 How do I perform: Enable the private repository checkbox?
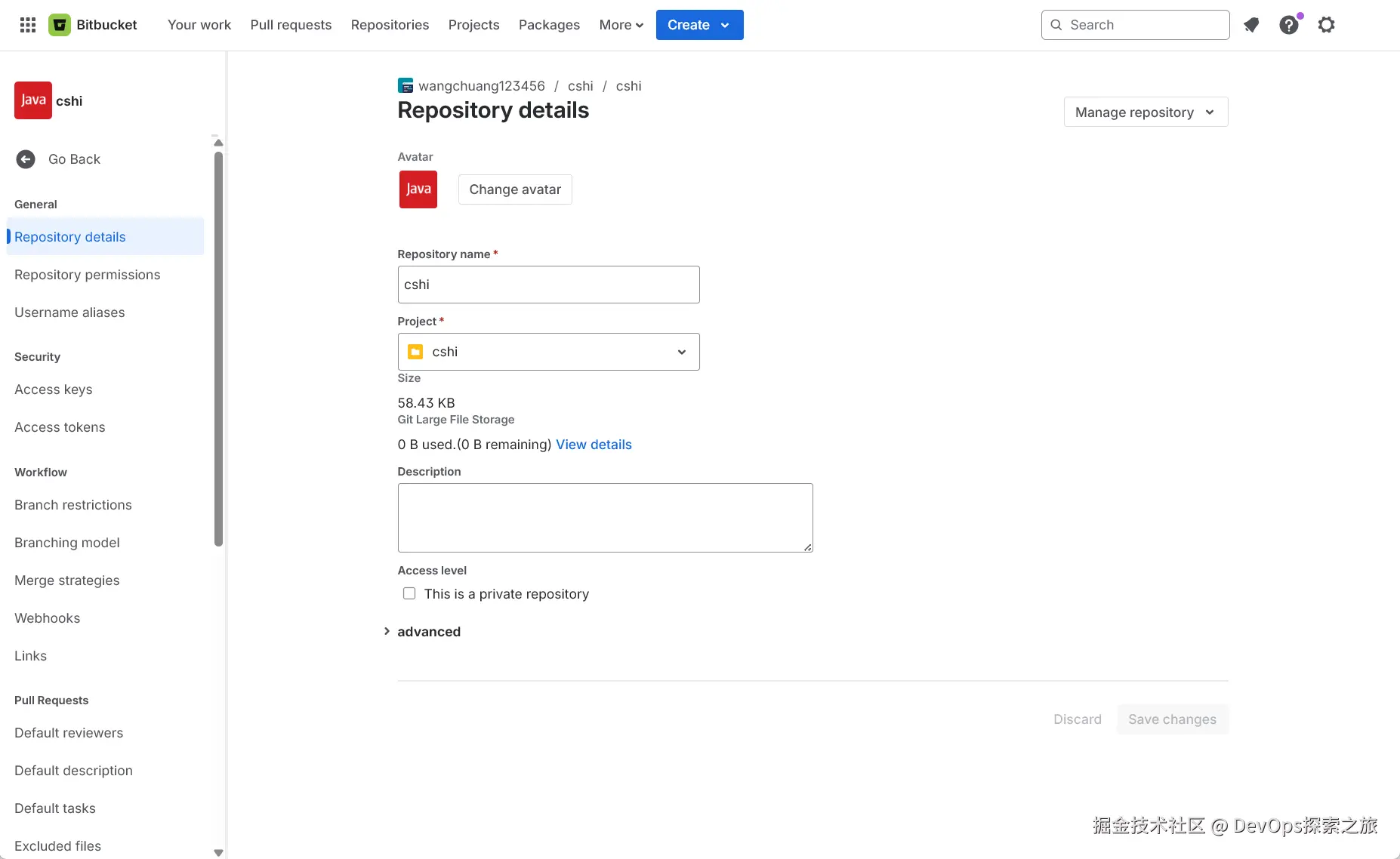click(409, 594)
